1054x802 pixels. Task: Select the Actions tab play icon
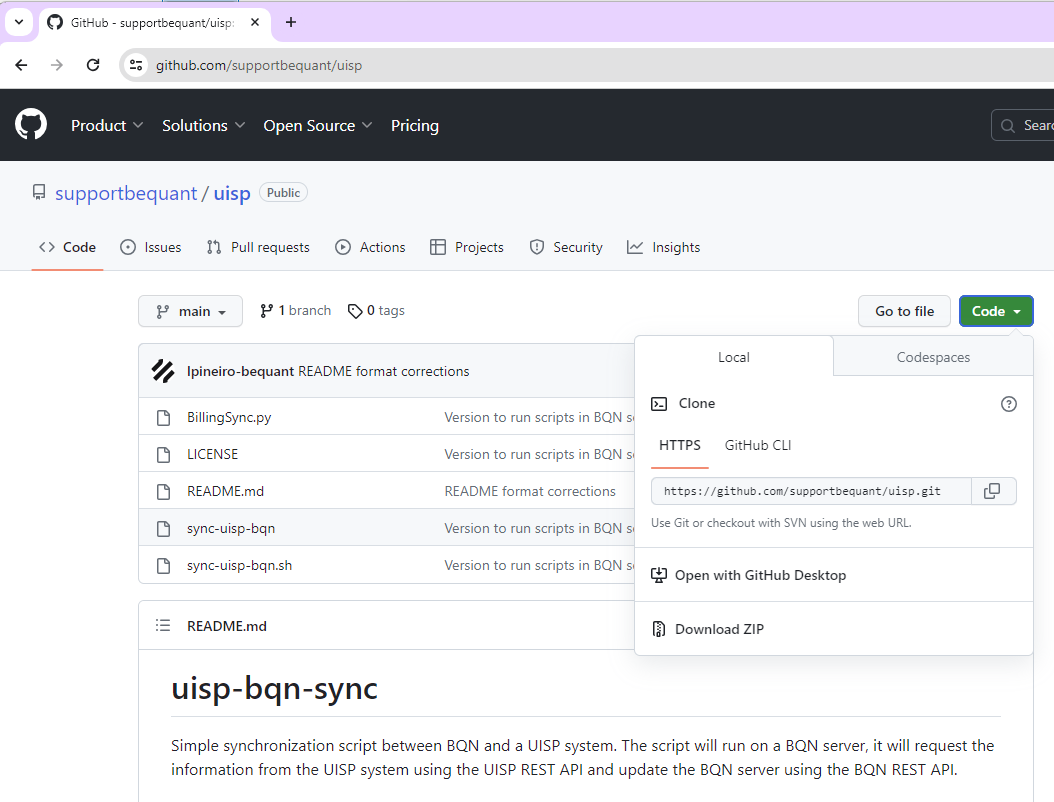[x=343, y=246]
